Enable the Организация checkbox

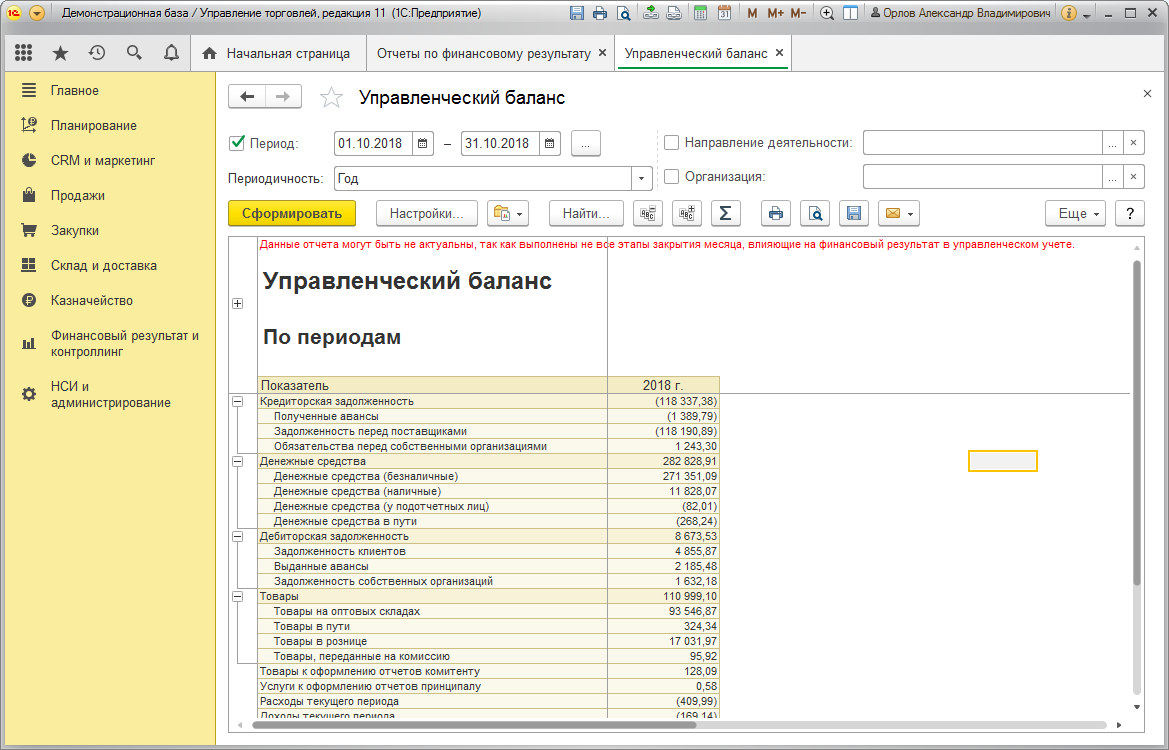(x=672, y=177)
